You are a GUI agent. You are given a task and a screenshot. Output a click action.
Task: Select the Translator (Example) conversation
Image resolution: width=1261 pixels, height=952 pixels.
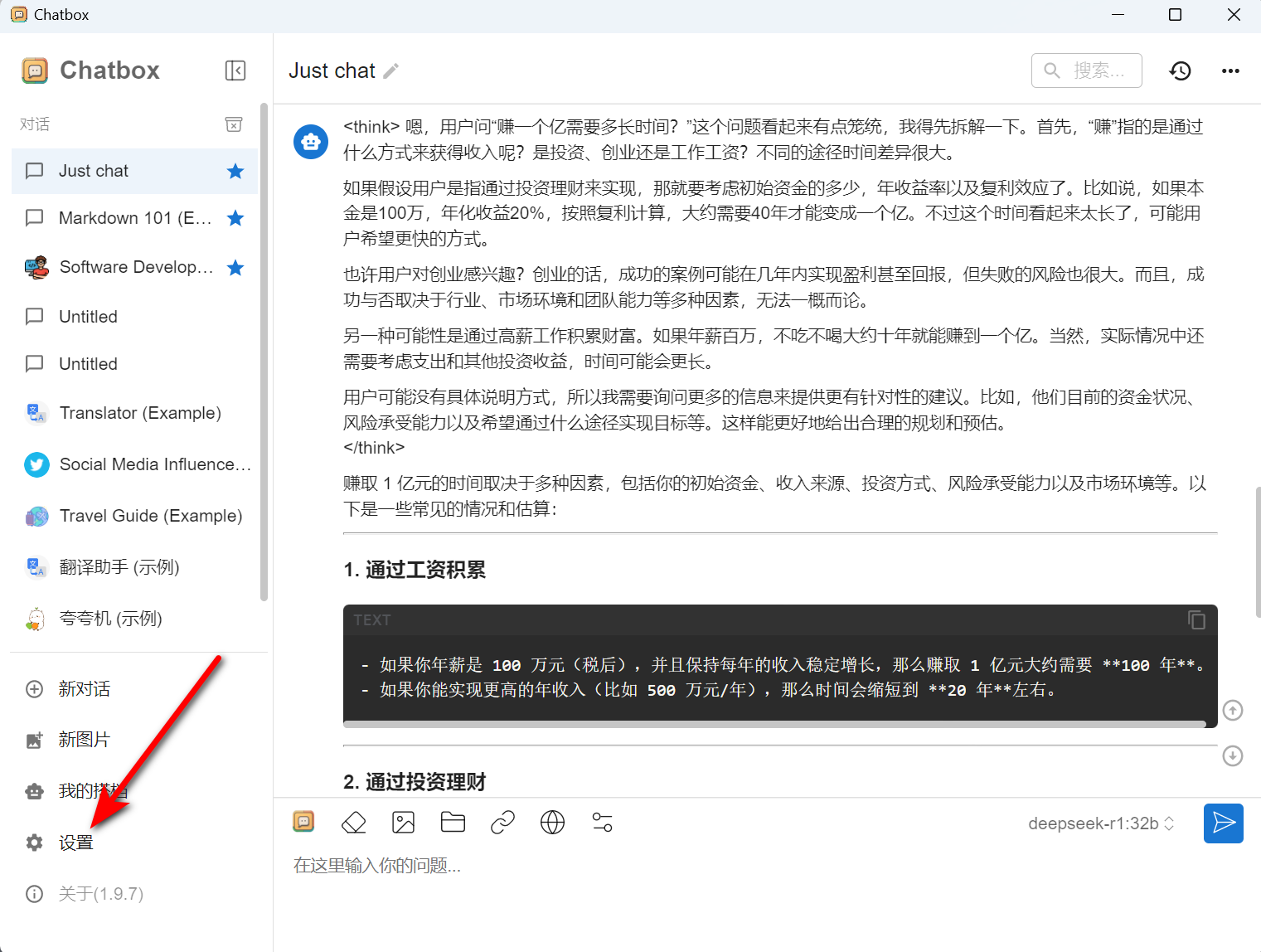pyautogui.click(x=139, y=412)
